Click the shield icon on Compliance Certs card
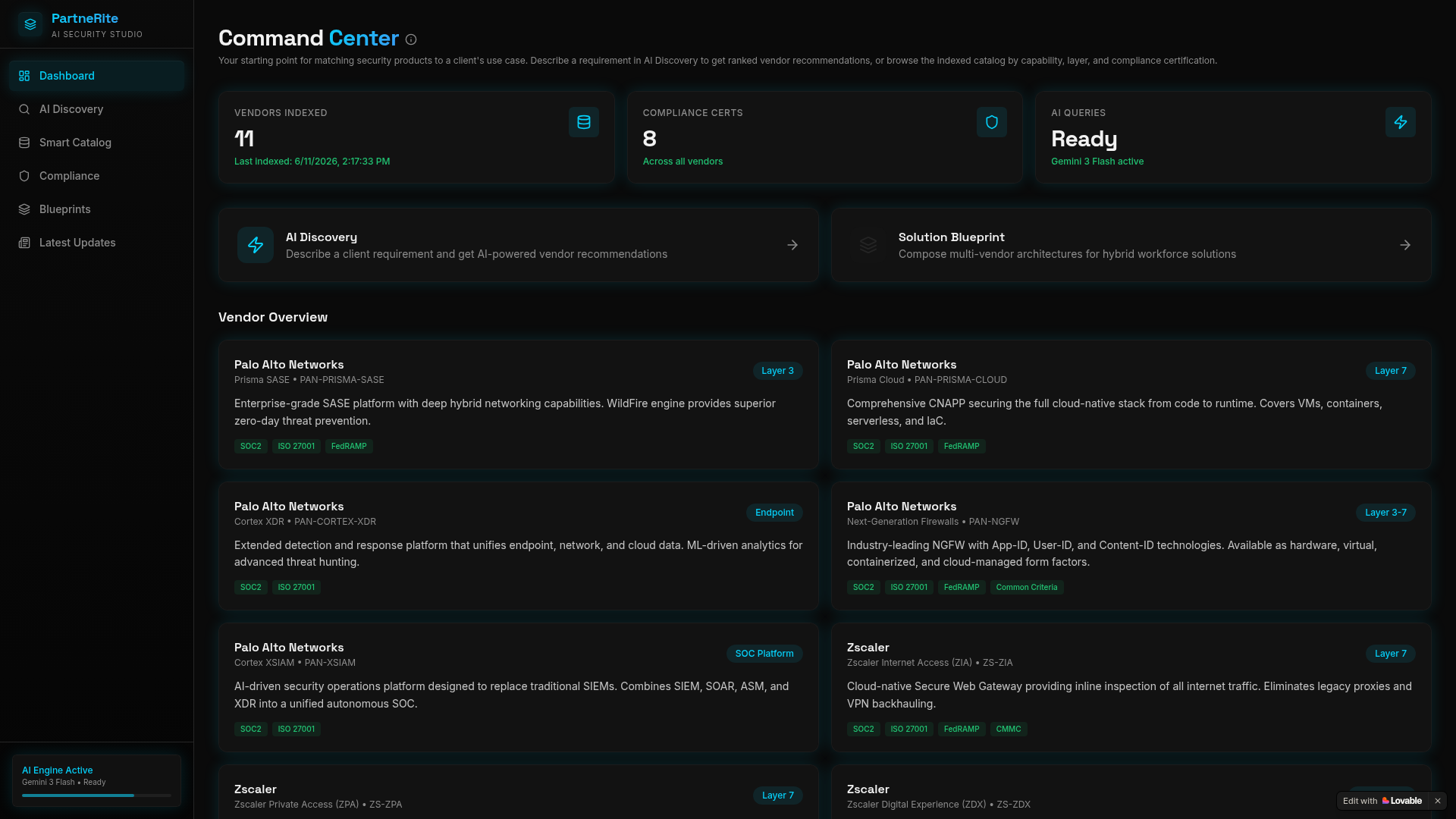1456x819 pixels. tap(992, 122)
